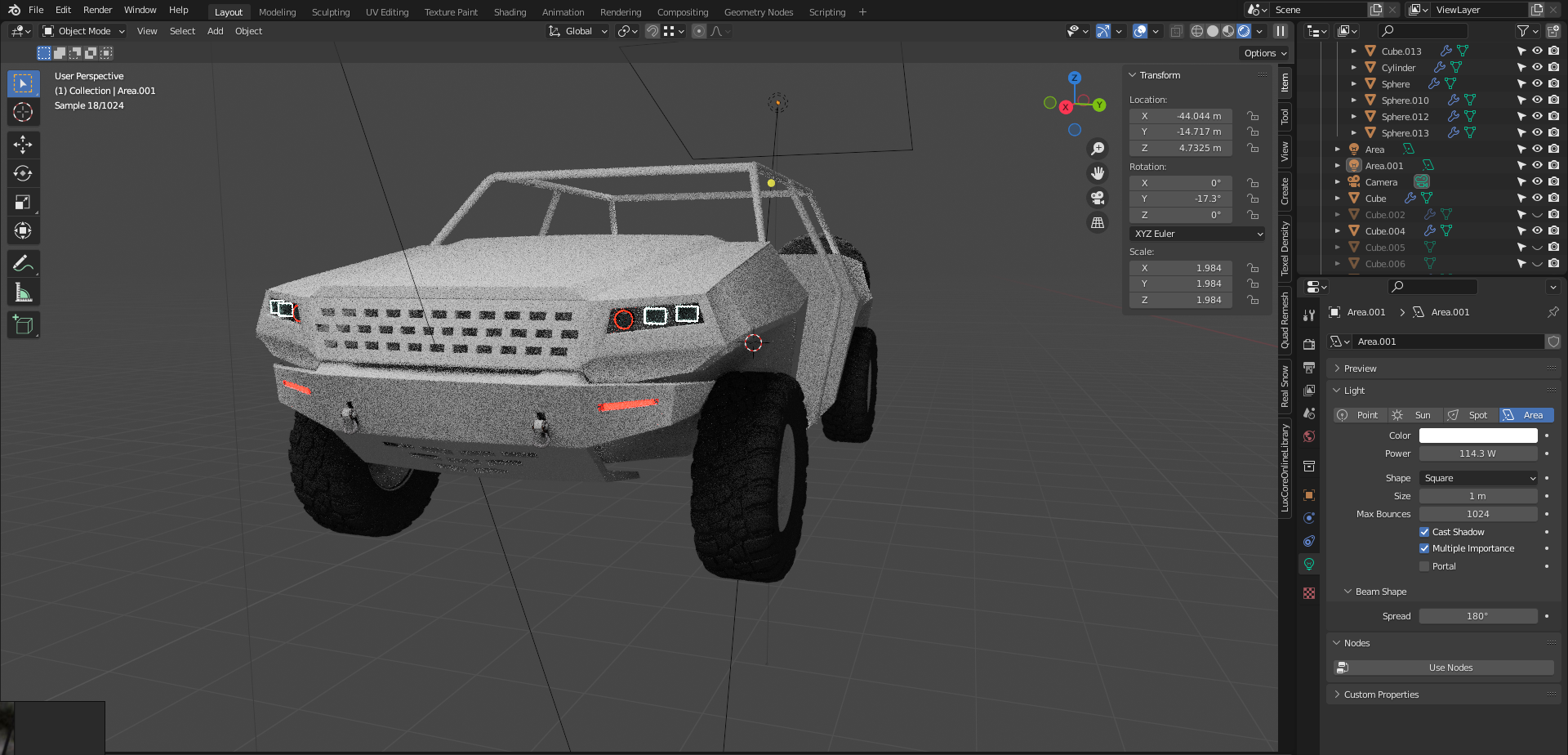The width and height of the screenshot is (1568, 755).
Task: Switch to the Shading workspace tab
Action: 510,12
